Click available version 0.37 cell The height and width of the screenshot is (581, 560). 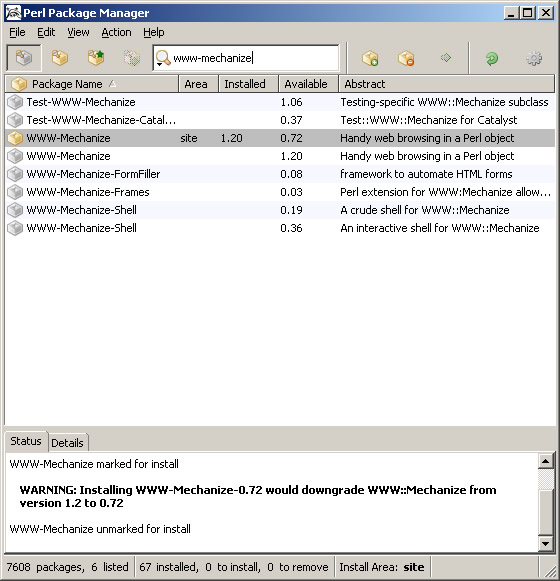291,120
